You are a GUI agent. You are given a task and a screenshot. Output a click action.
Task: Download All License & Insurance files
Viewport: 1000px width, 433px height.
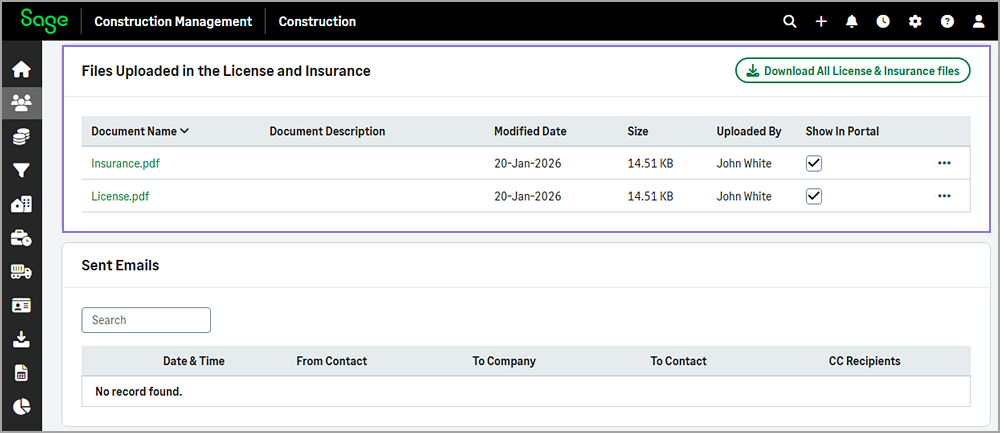pyautogui.click(x=852, y=71)
